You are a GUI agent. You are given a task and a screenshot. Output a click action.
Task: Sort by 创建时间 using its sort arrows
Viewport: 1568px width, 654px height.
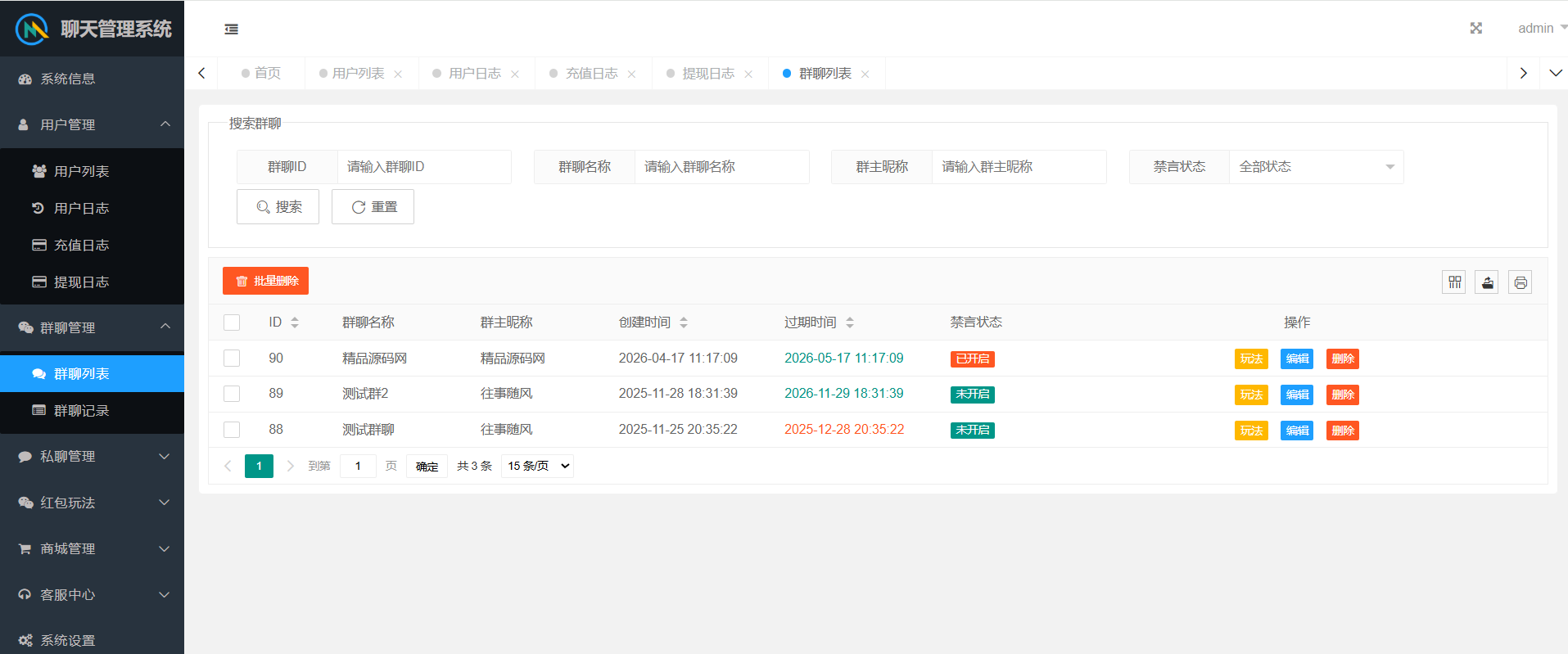684,322
